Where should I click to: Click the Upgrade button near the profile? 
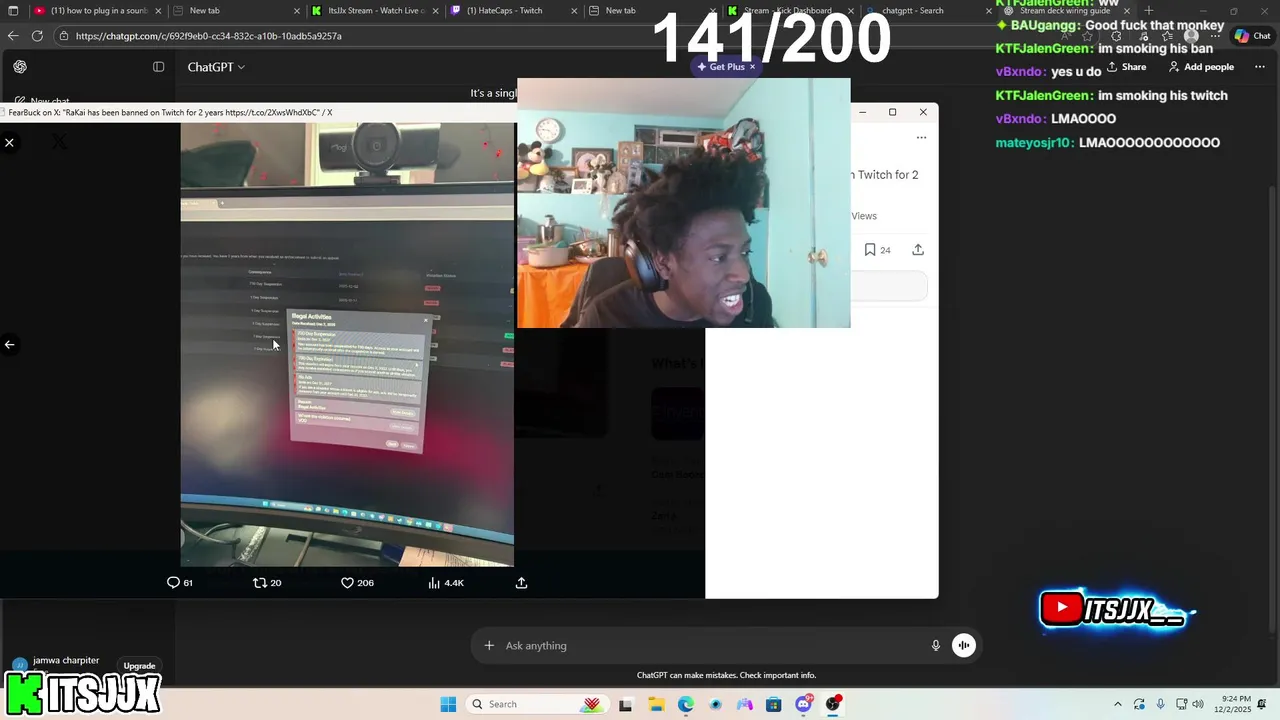[139, 666]
